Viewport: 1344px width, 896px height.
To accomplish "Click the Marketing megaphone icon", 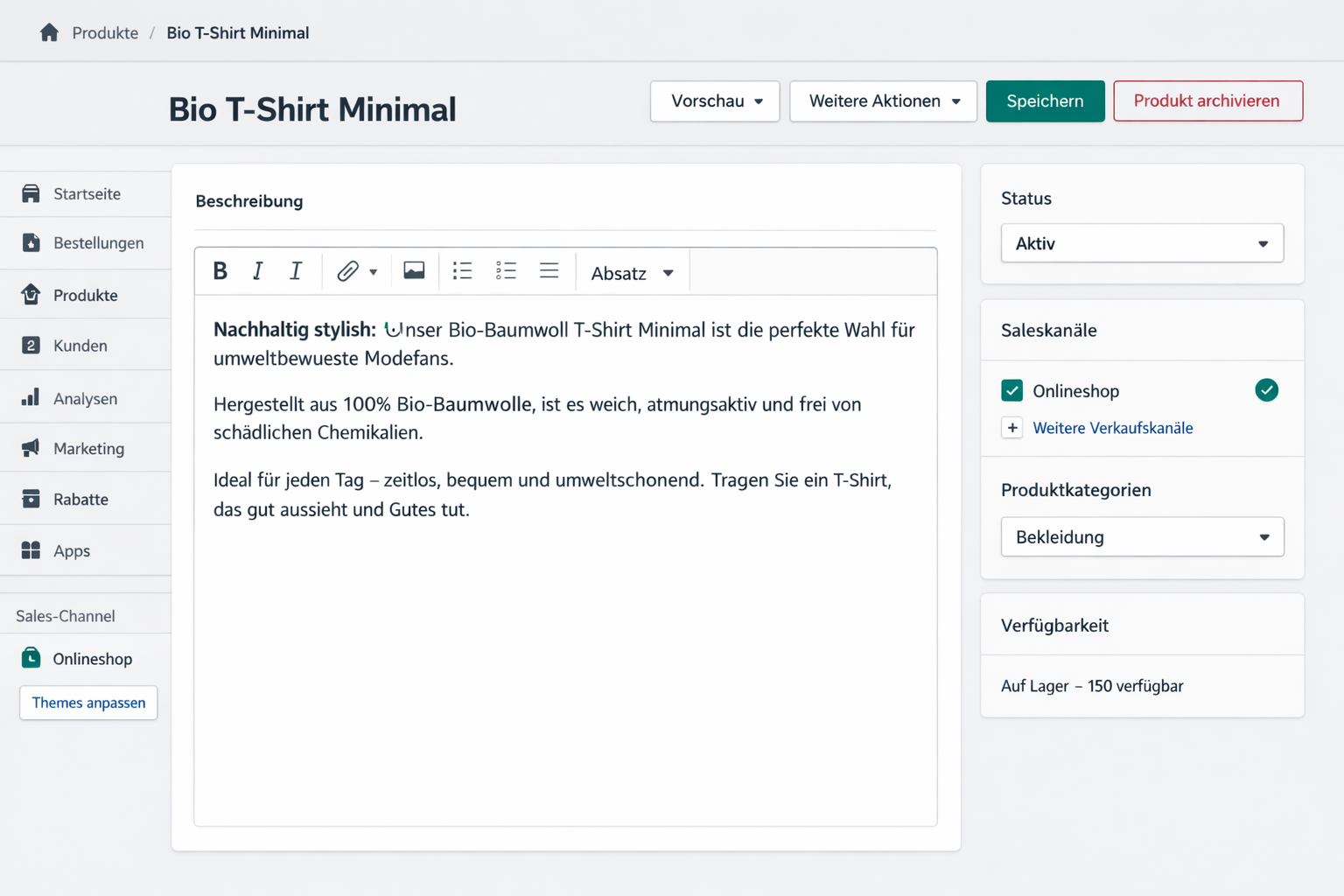I will click(31, 448).
